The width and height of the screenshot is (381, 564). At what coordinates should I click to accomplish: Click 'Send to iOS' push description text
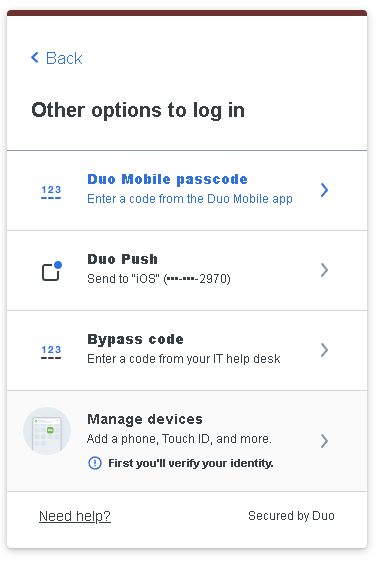(x=159, y=279)
